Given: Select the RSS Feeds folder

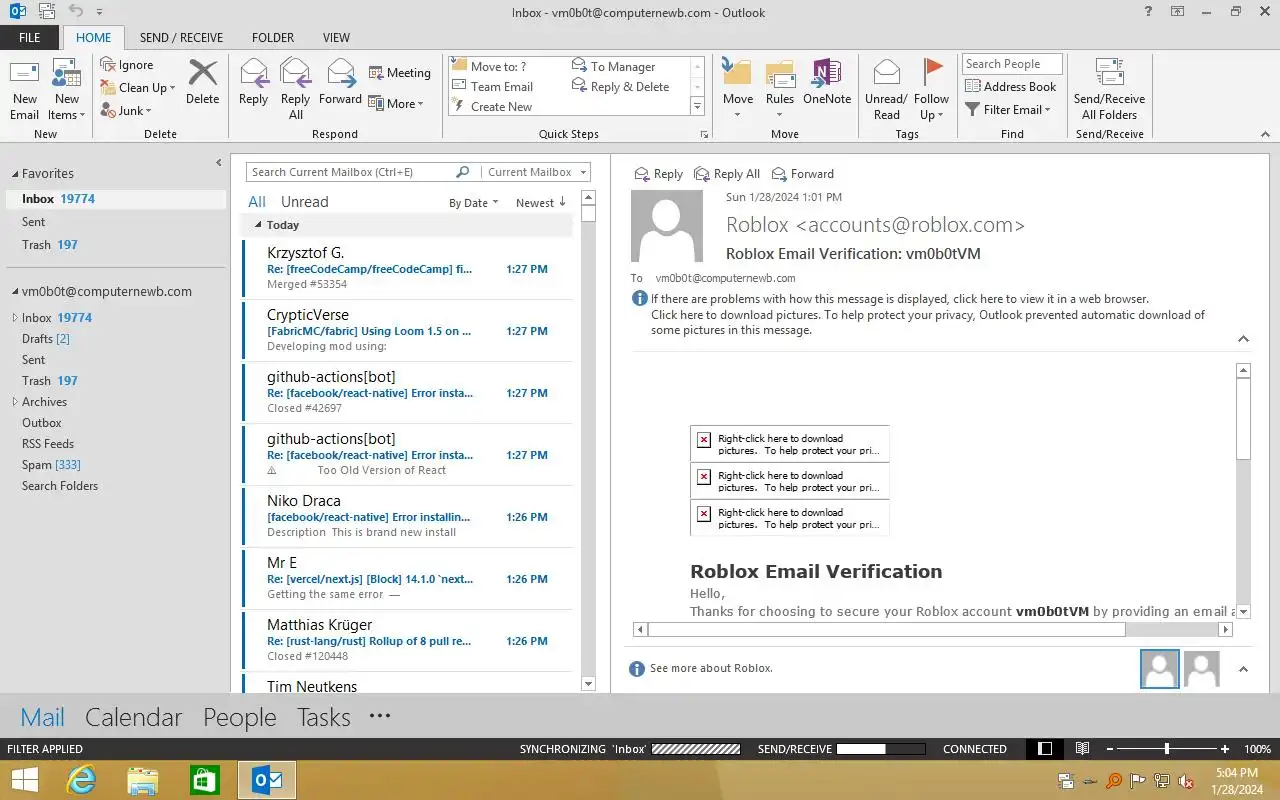Looking at the screenshot, I should tap(48, 444).
